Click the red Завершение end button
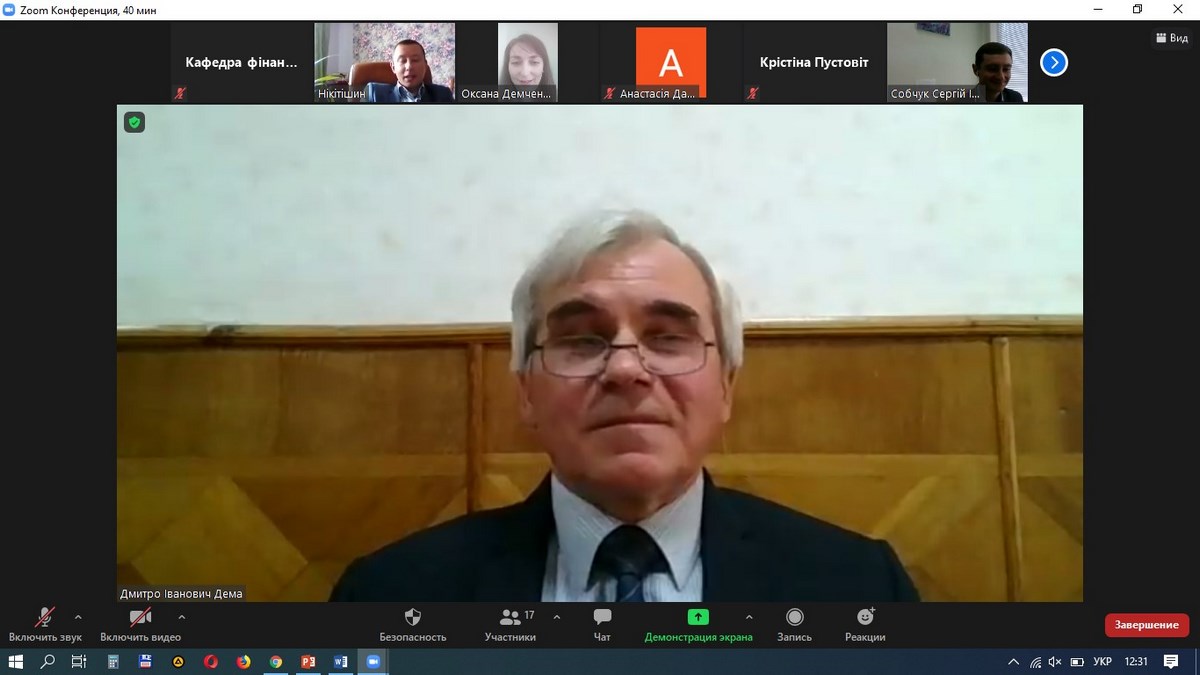Image resolution: width=1200 pixels, height=675 pixels. (x=1146, y=625)
